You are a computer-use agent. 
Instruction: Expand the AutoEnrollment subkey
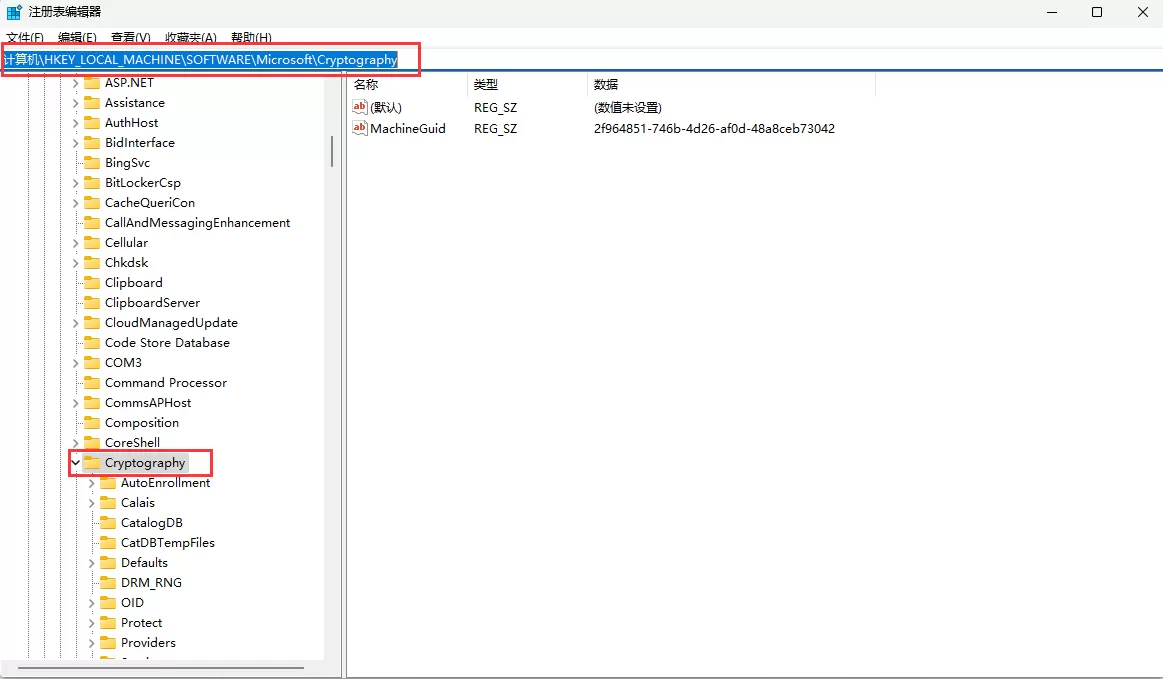(91, 483)
